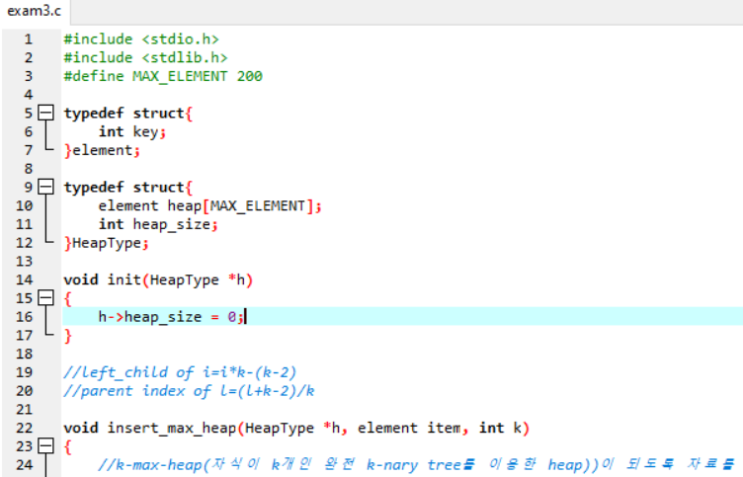Screen dimensions: 743x477
Task: Click the '//left_child of i=i*k-(k-2)' comment
Action: (180, 372)
